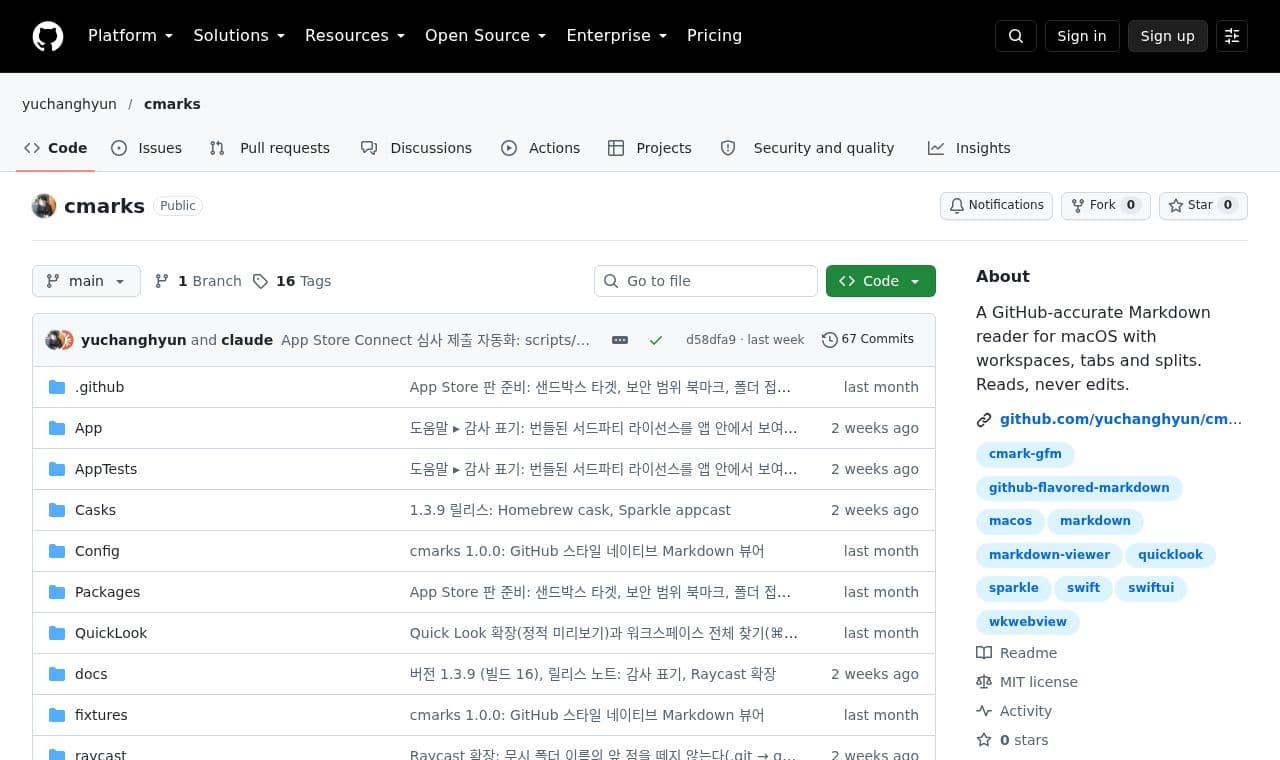Click the cmarks repository avatar
Image resolution: width=1280 pixels, height=760 pixels.
pos(44,206)
